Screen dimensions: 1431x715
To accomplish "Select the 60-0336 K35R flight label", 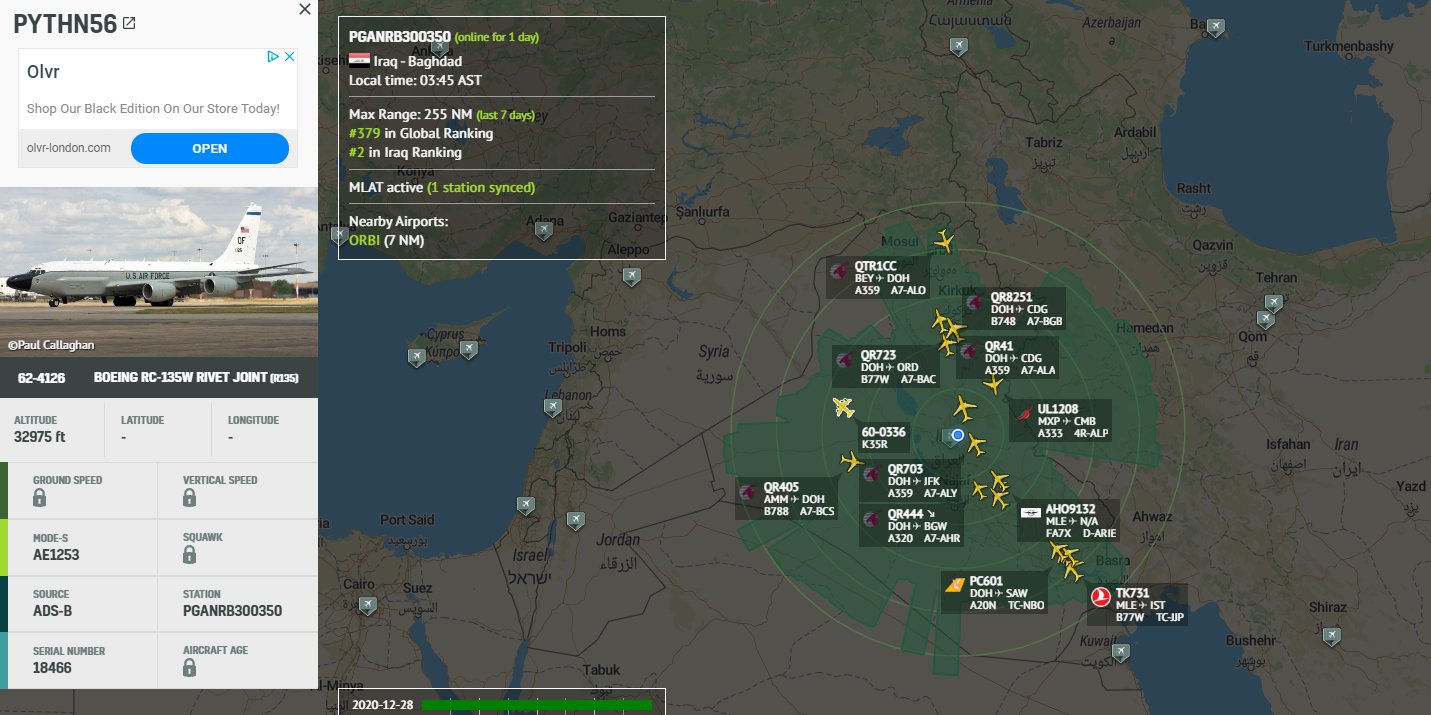I will 884,438.
